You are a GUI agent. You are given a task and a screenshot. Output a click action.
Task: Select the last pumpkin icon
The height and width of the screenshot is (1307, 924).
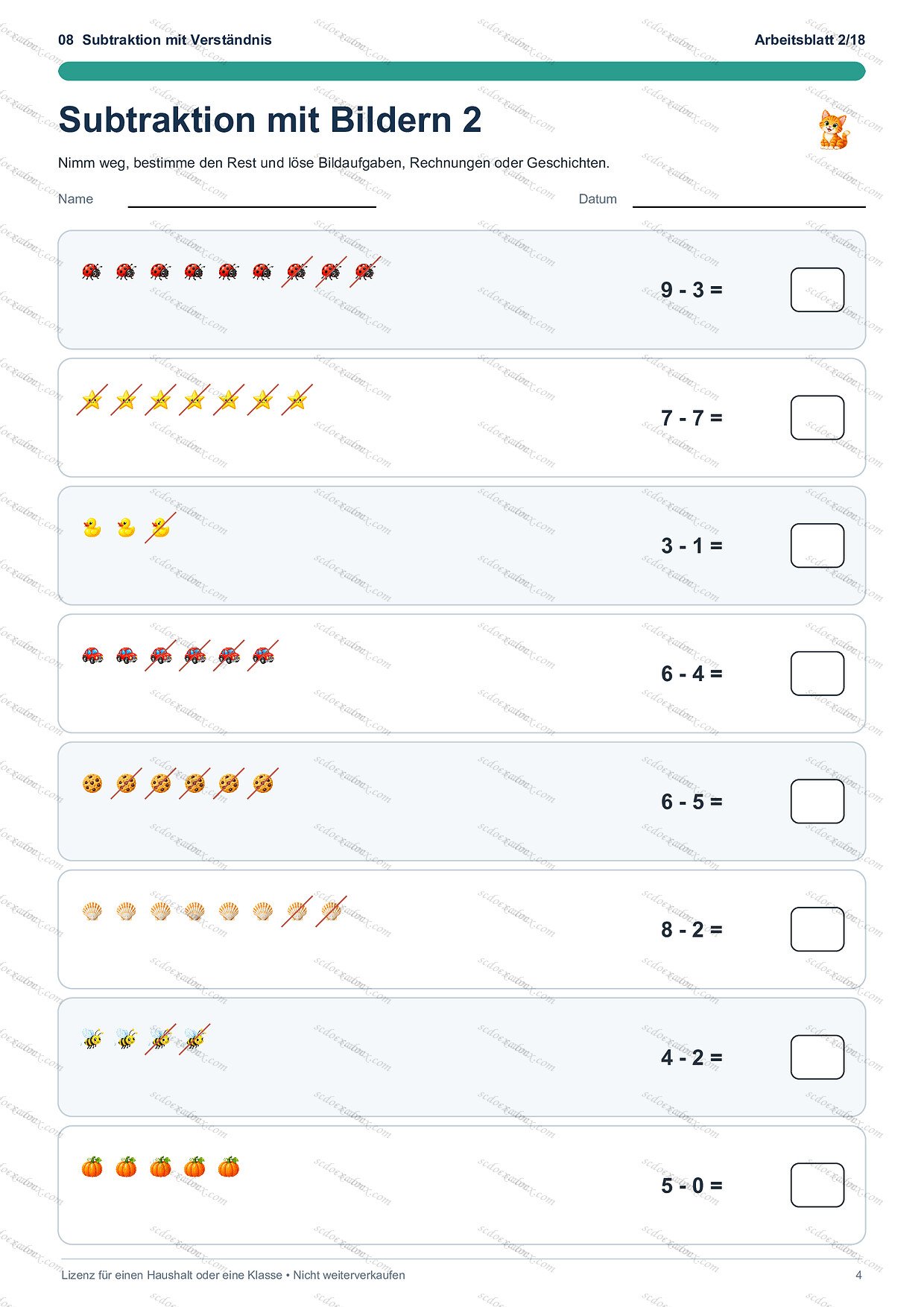(x=229, y=1167)
